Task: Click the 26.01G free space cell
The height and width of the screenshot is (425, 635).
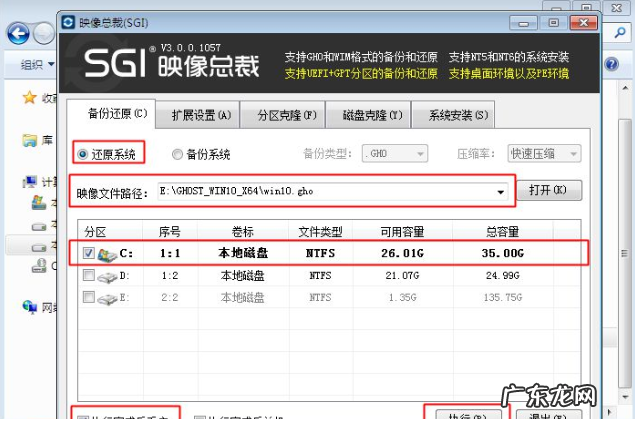Action: 402,253
